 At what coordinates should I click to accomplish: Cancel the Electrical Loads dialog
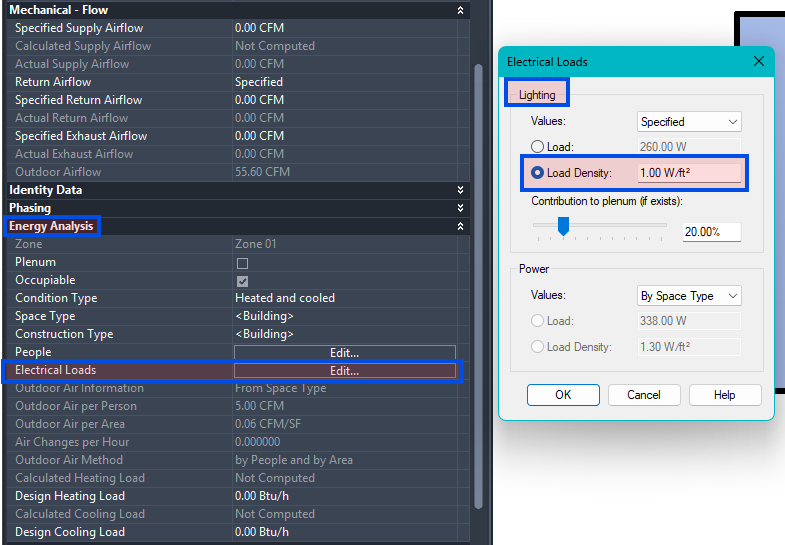point(644,395)
